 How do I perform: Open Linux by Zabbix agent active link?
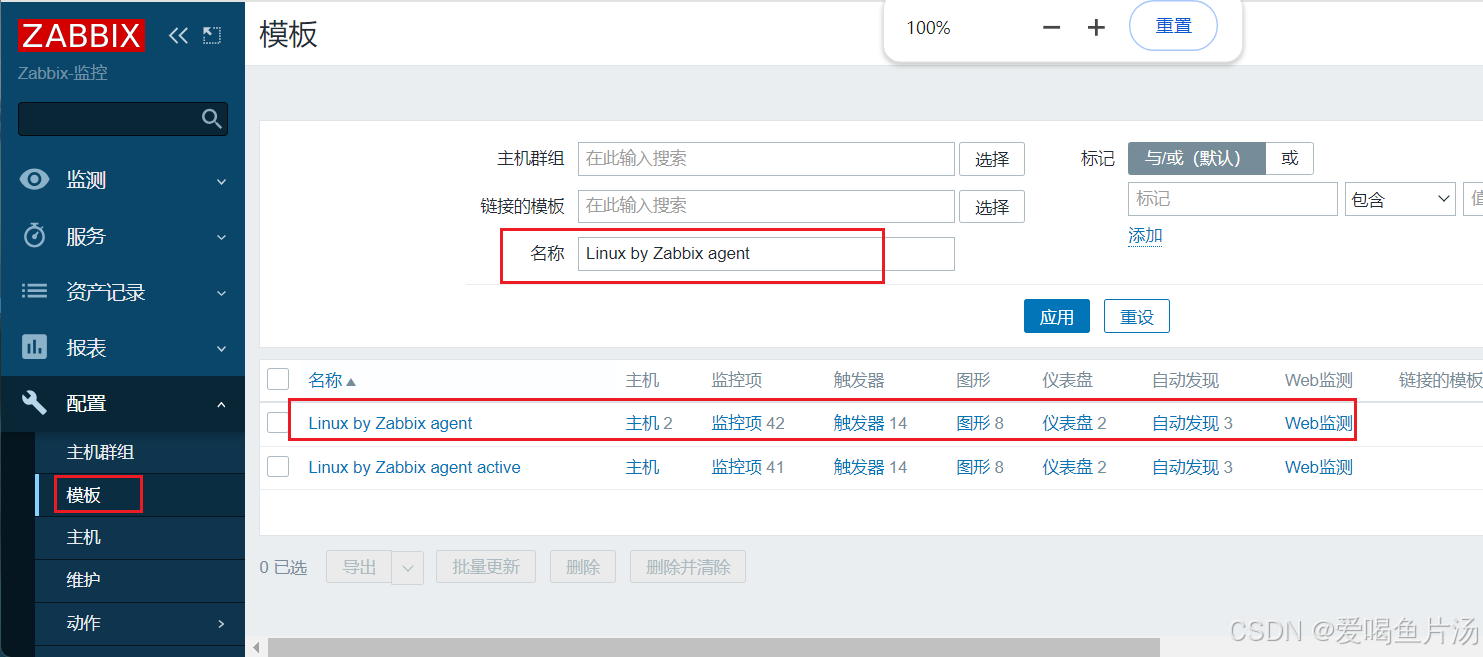(414, 467)
